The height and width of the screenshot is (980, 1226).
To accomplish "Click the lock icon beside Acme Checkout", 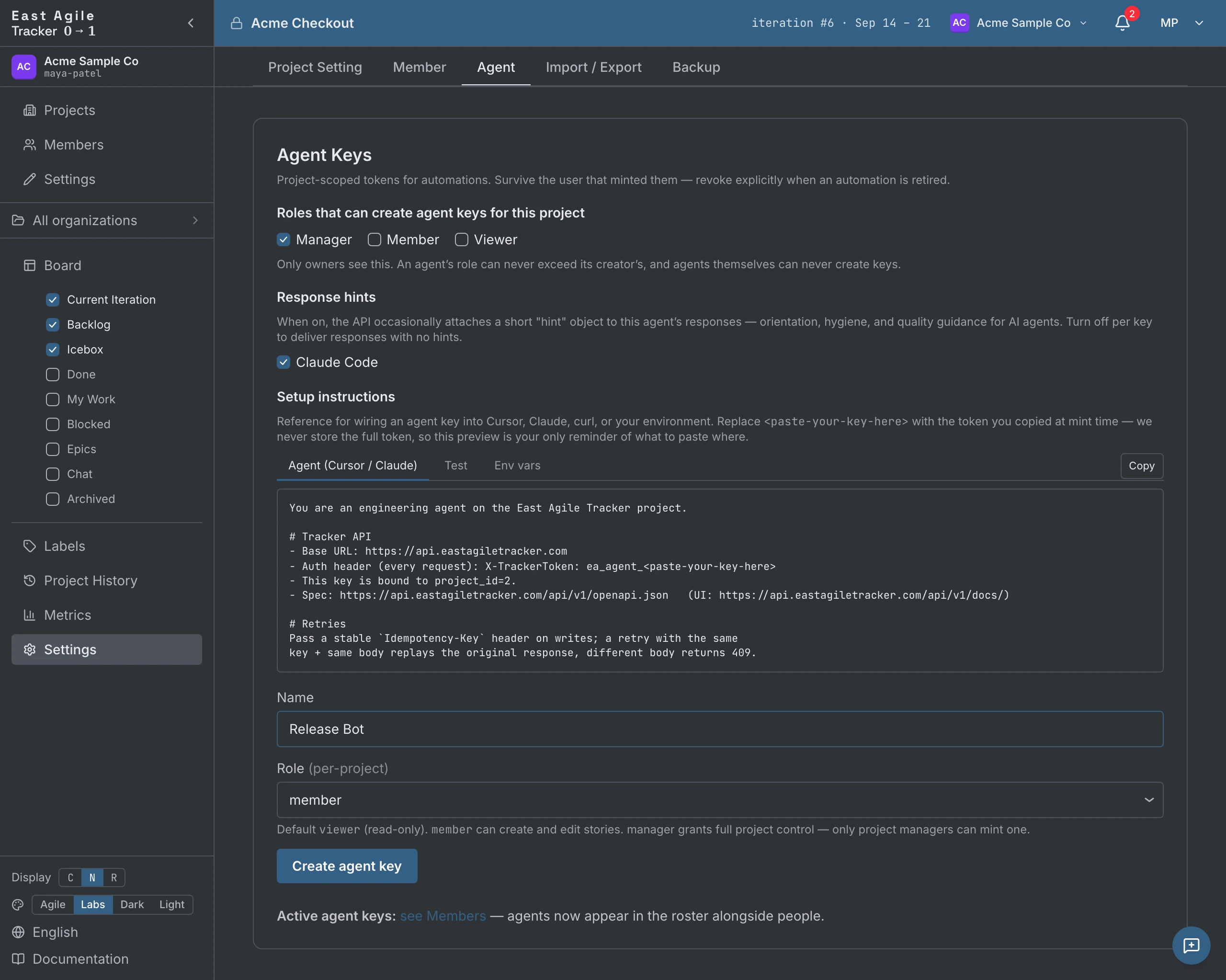I will point(236,23).
